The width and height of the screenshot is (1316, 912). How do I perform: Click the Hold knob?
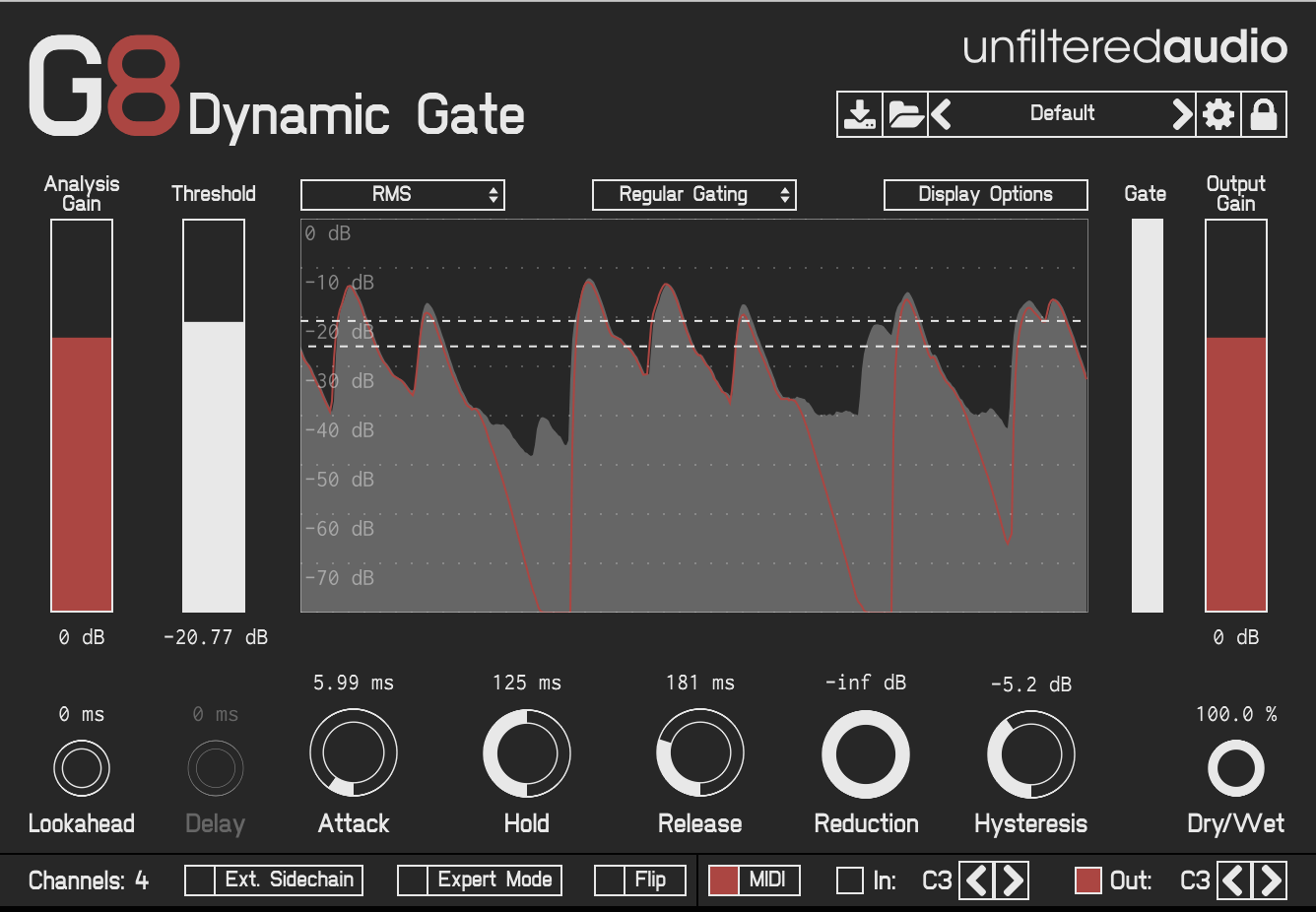click(x=527, y=753)
